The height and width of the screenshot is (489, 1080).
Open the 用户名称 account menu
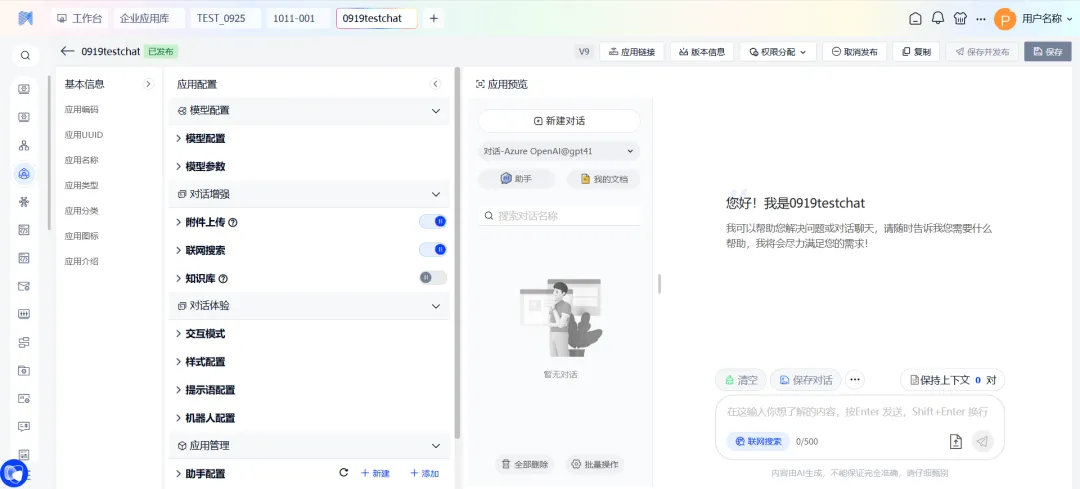pyautogui.click(x=1046, y=19)
